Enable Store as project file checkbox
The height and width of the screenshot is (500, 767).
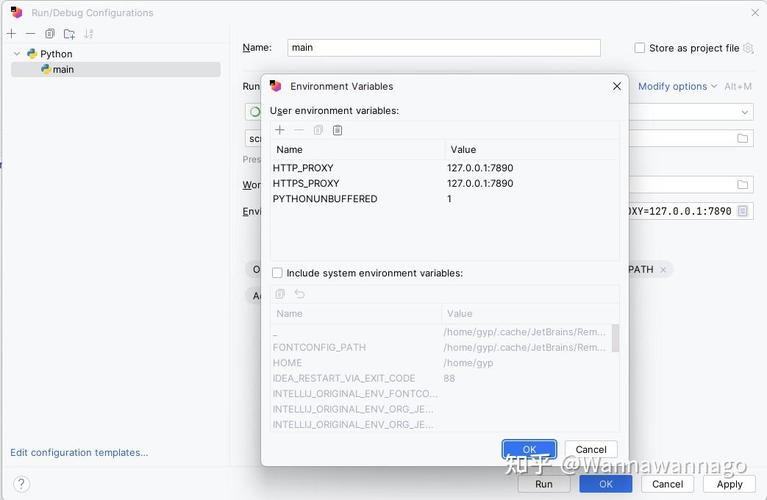point(639,48)
